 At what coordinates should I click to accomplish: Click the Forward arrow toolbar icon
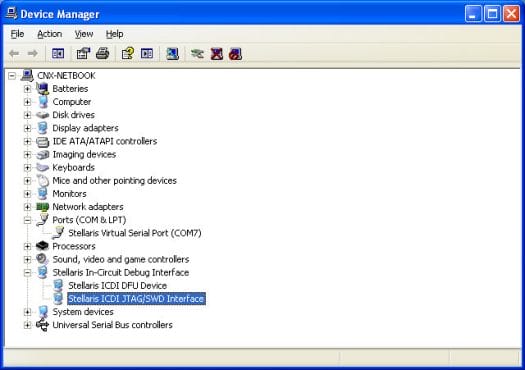click(x=32, y=54)
